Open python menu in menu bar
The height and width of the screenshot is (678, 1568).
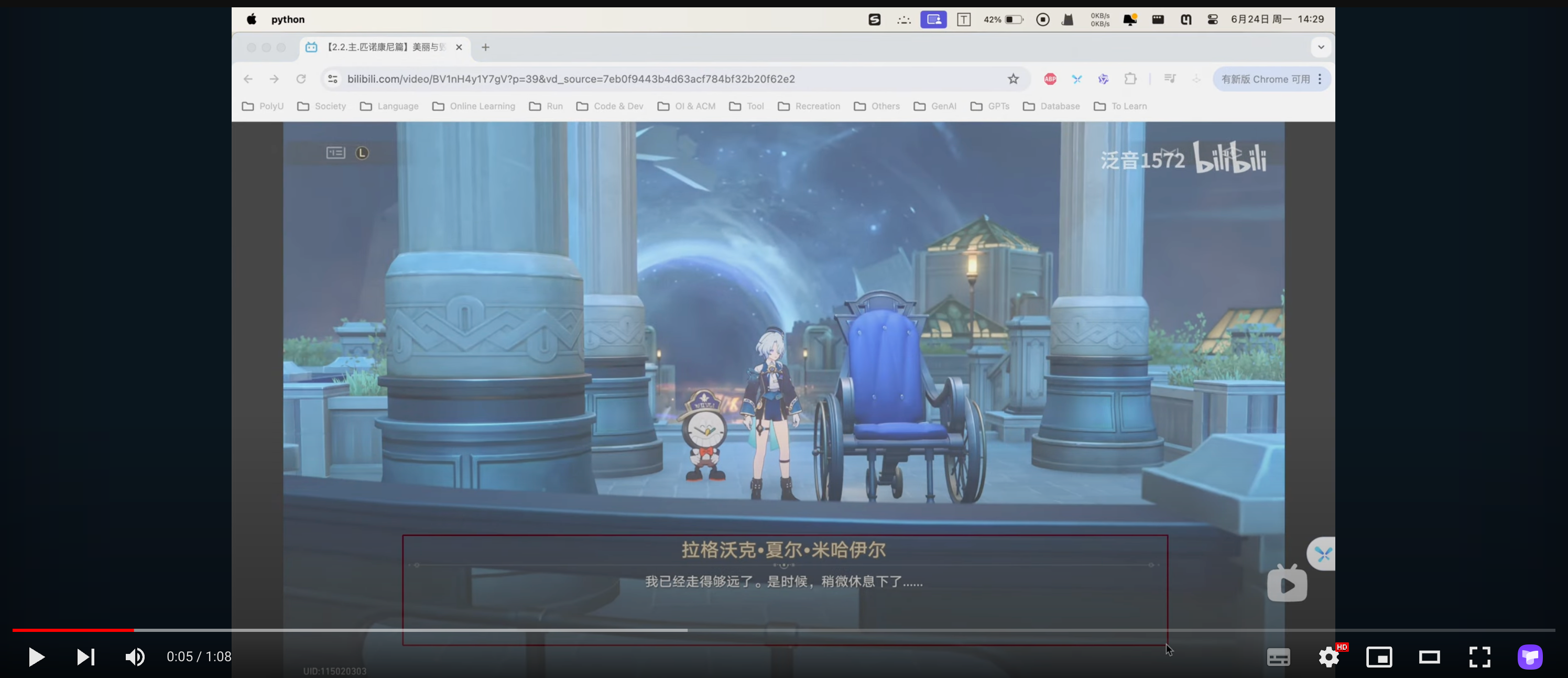[288, 19]
